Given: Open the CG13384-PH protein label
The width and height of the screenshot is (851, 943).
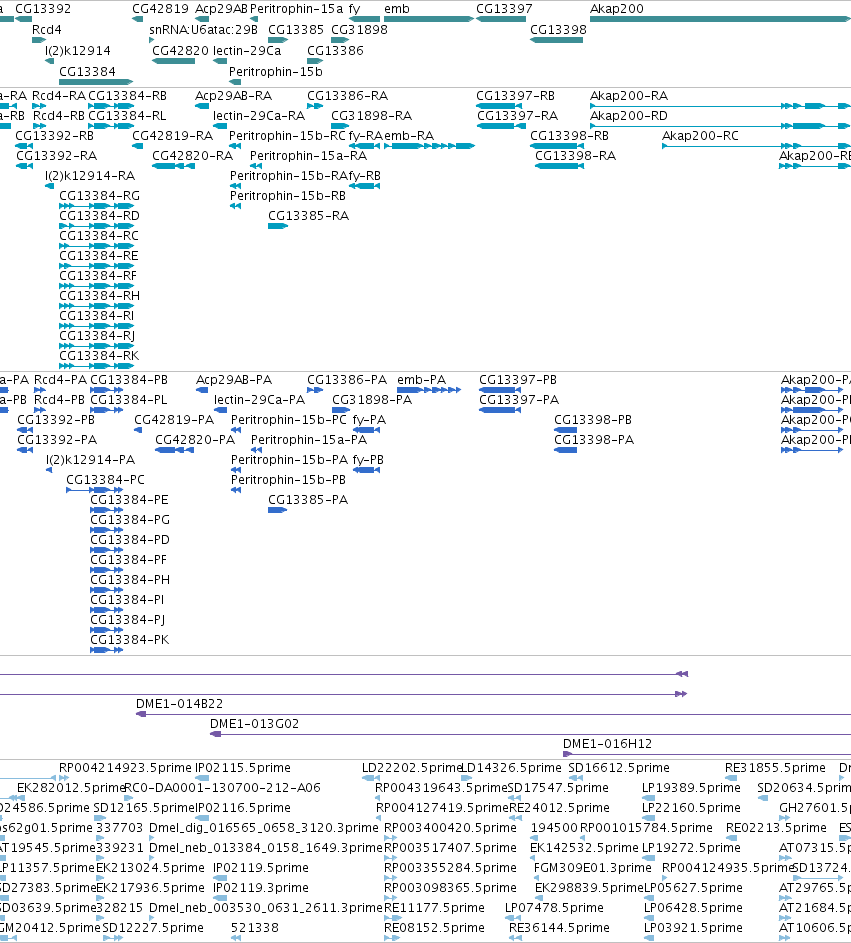Looking at the screenshot, I should pos(130,580).
